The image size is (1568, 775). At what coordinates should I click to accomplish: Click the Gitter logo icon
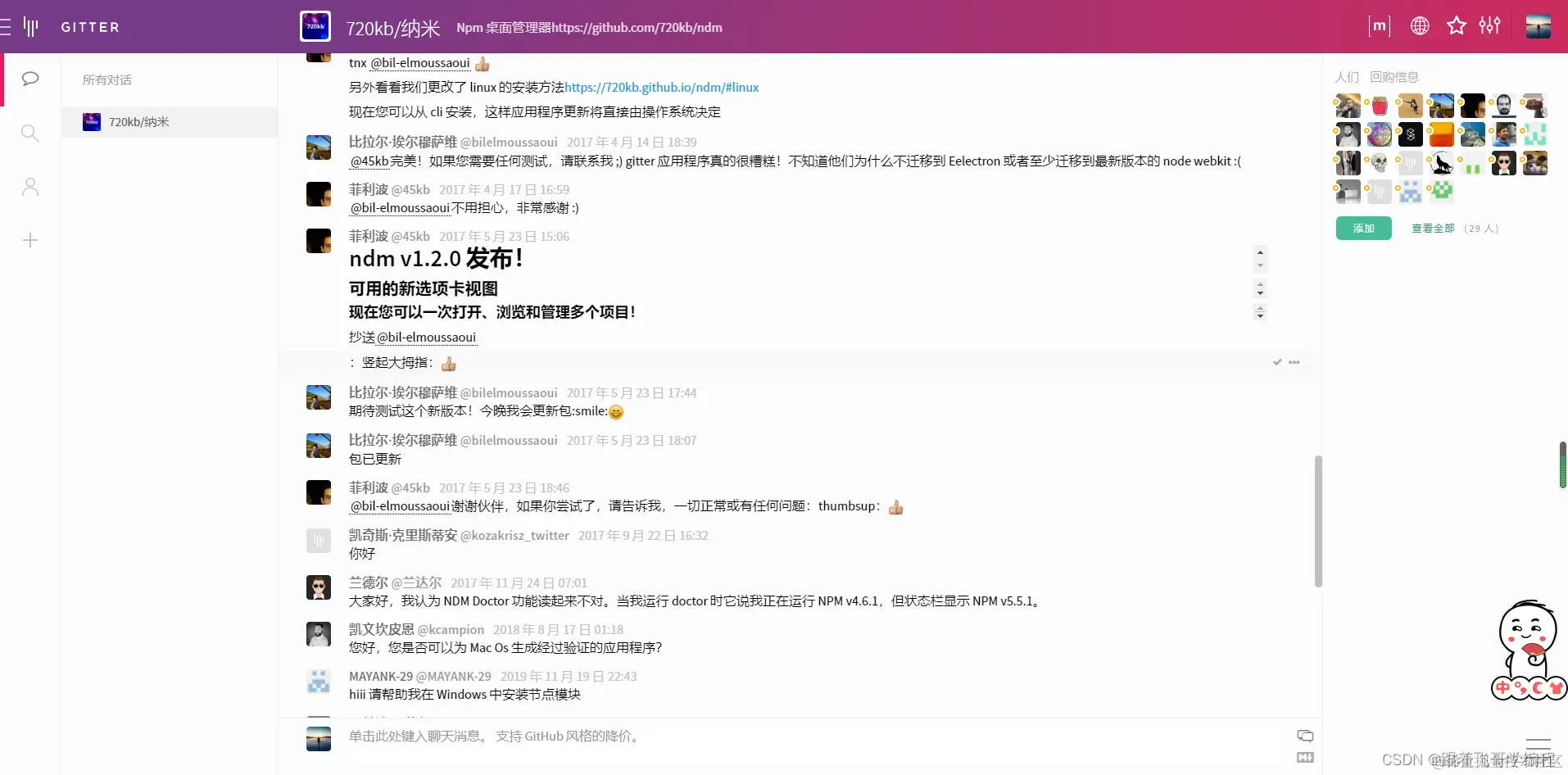click(31, 27)
